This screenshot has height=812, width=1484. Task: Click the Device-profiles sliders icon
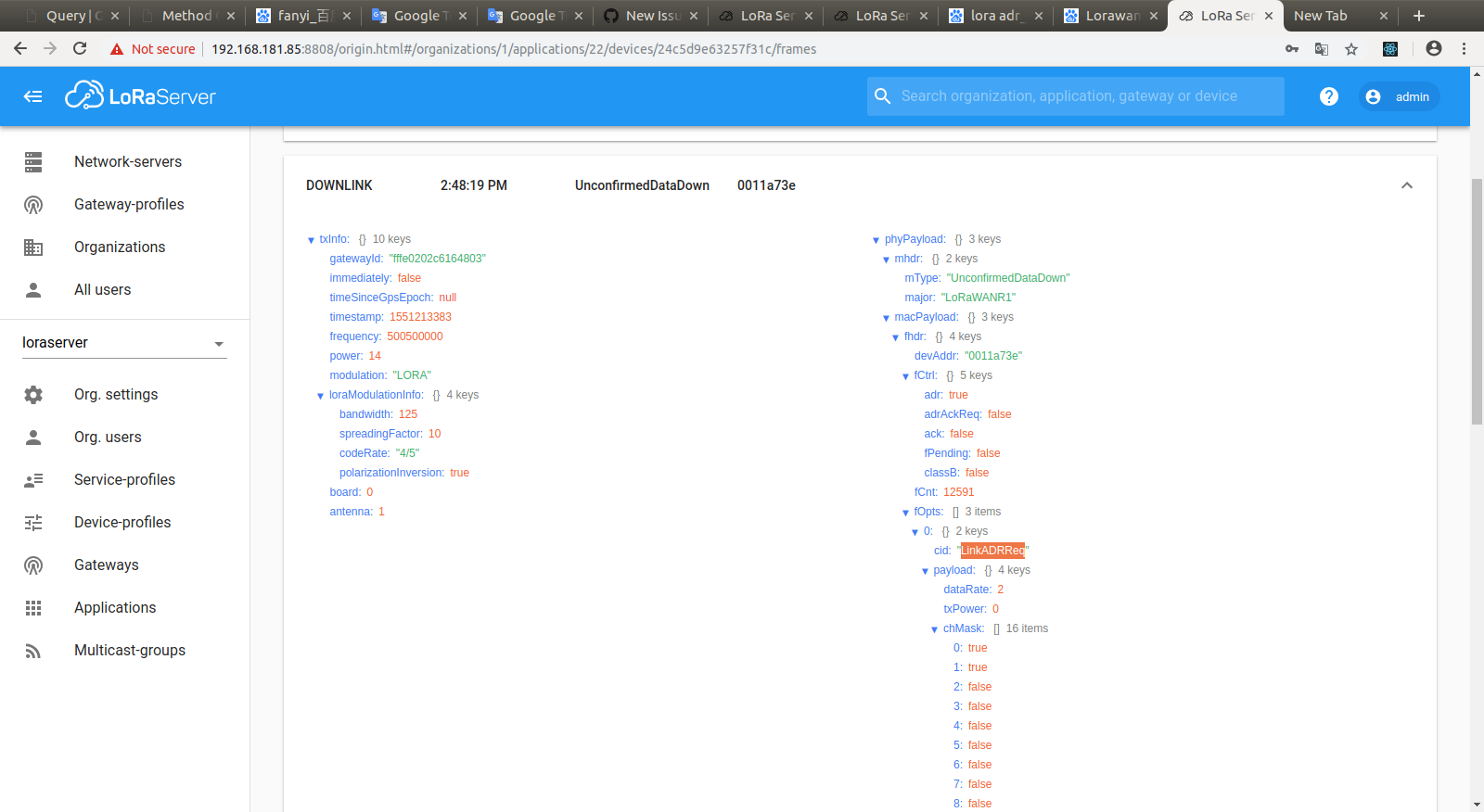pos(33,523)
